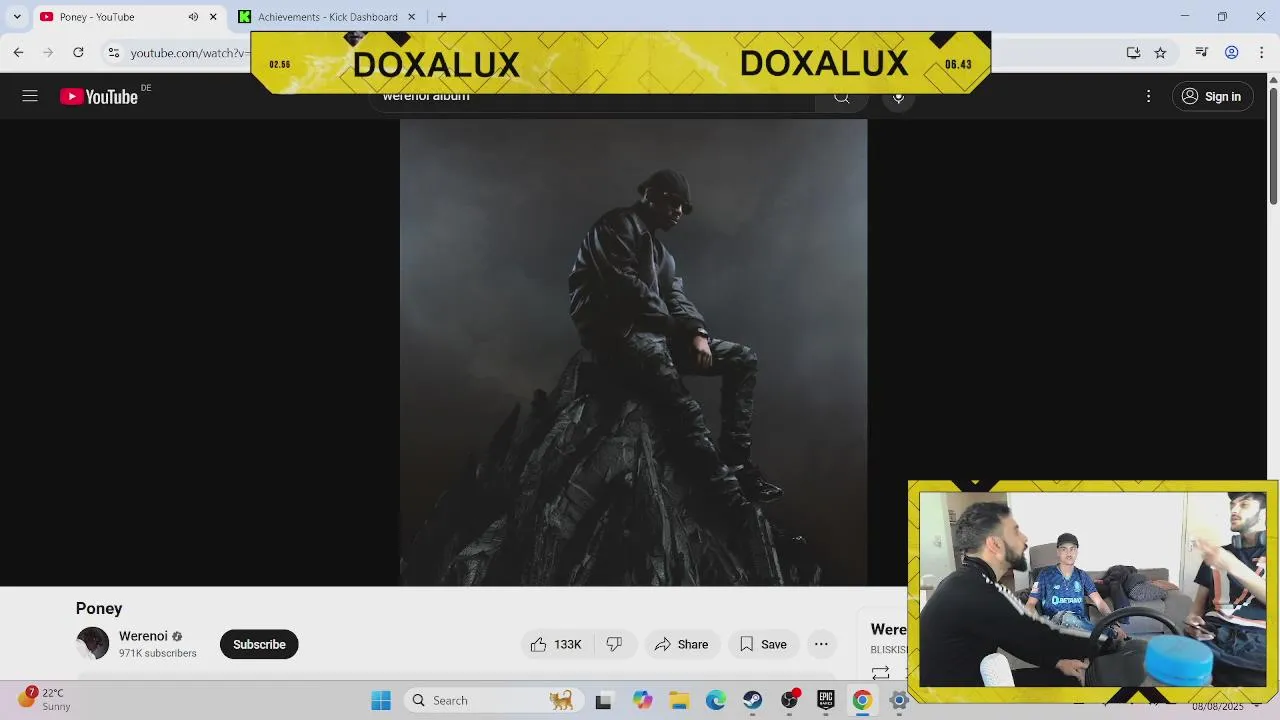Share the Poney video

681,644
